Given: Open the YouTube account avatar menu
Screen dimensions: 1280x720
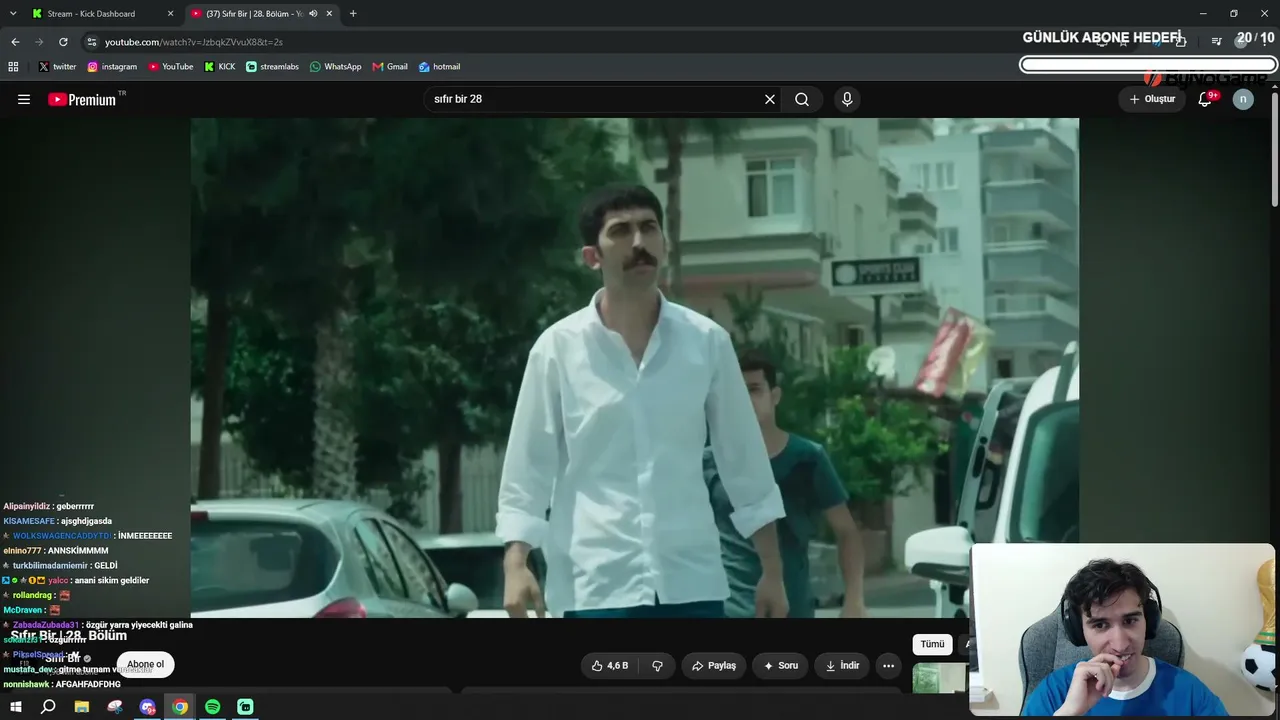Looking at the screenshot, I should [1243, 99].
